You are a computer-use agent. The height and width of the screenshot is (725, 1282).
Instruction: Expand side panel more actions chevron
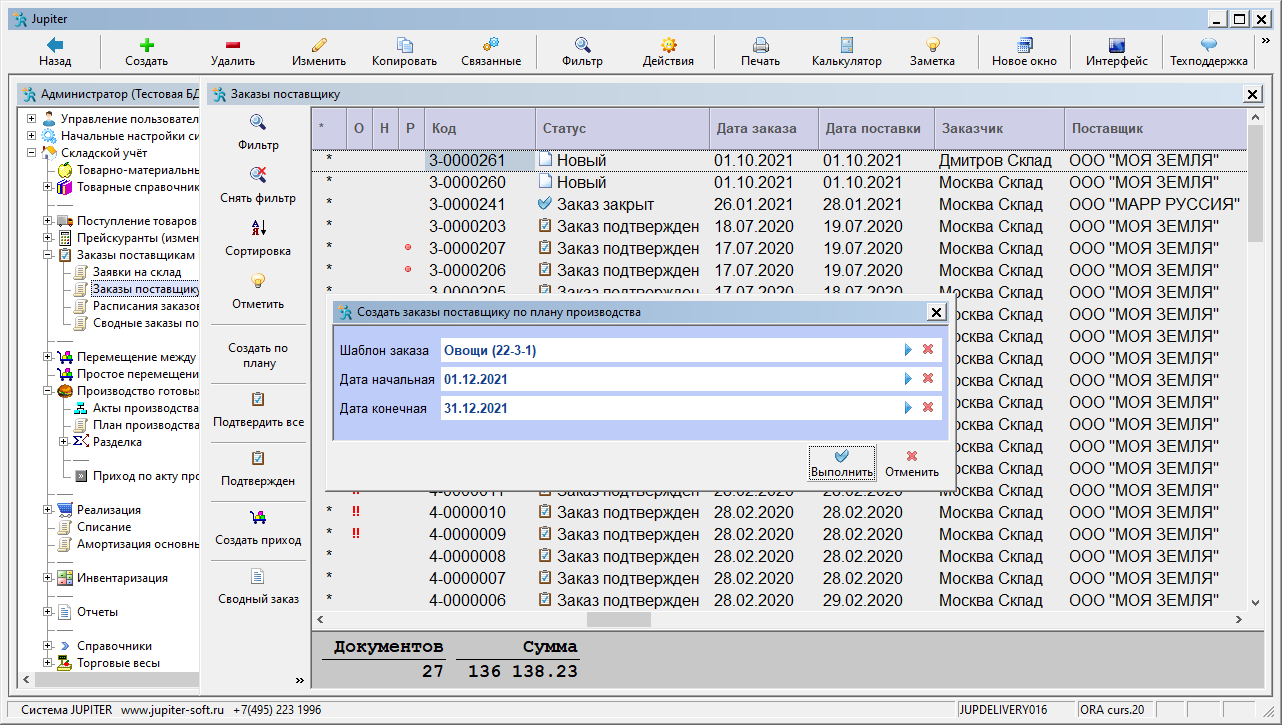[x=299, y=681]
